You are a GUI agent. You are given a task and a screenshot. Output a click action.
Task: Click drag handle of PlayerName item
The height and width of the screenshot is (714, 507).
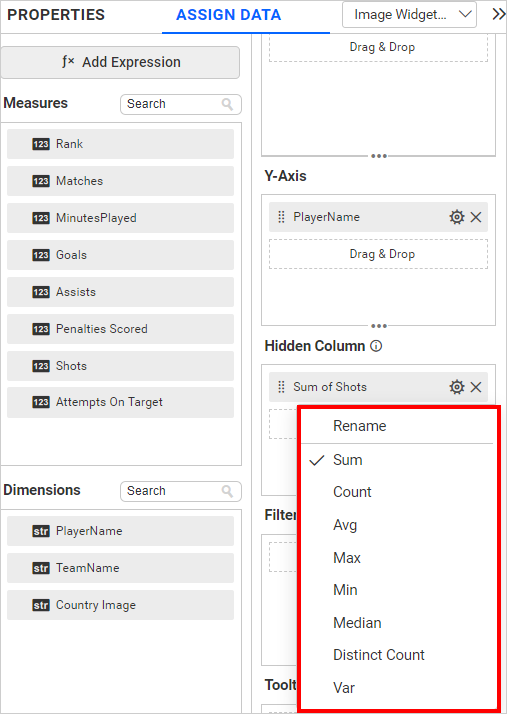click(282, 217)
